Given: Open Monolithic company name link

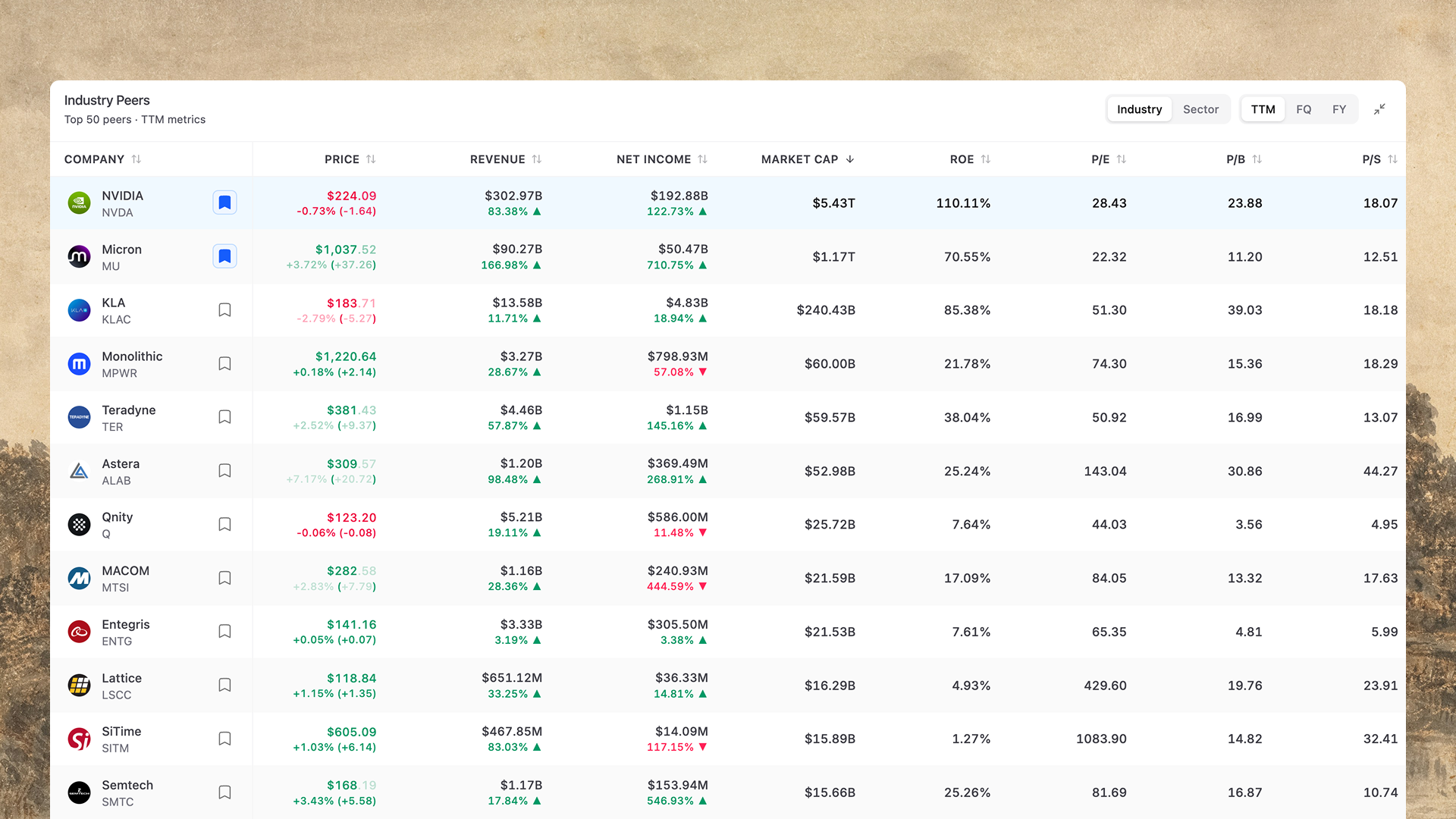Looking at the screenshot, I should pyautogui.click(x=133, y=356).
